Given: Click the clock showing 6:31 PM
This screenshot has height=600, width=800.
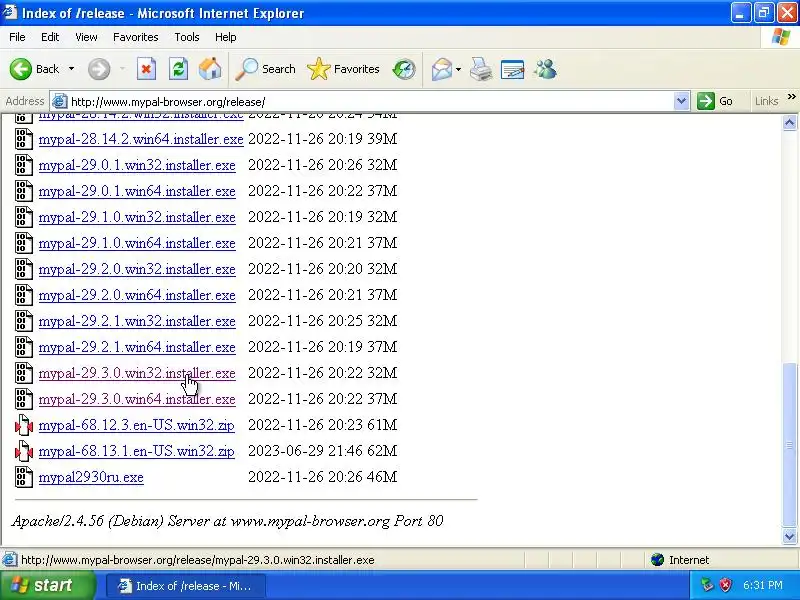Looking at the screenshot, I should tap(763, 585).
